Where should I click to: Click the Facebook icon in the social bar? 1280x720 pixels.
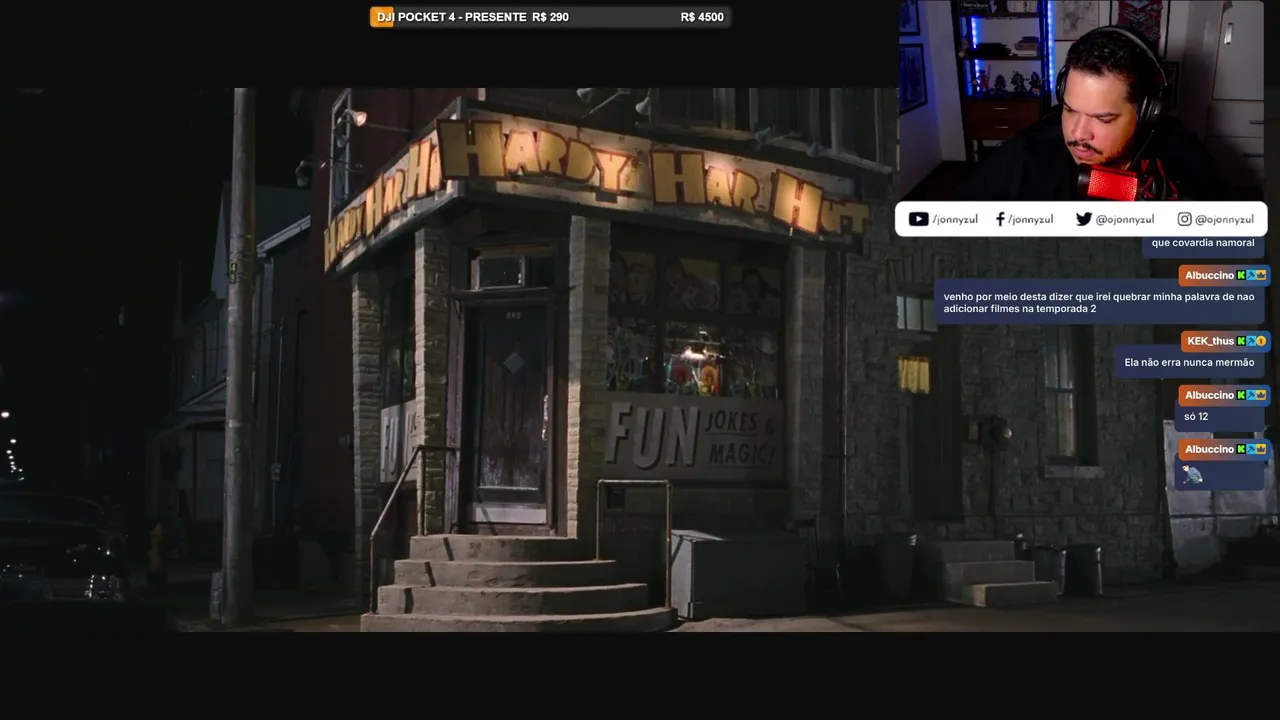(1000, 219)
